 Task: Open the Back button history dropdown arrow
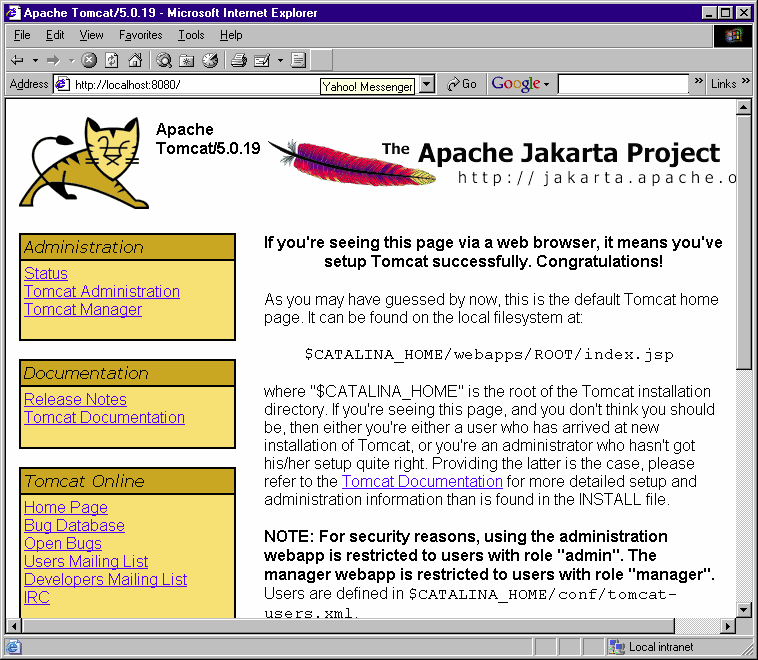35,60
